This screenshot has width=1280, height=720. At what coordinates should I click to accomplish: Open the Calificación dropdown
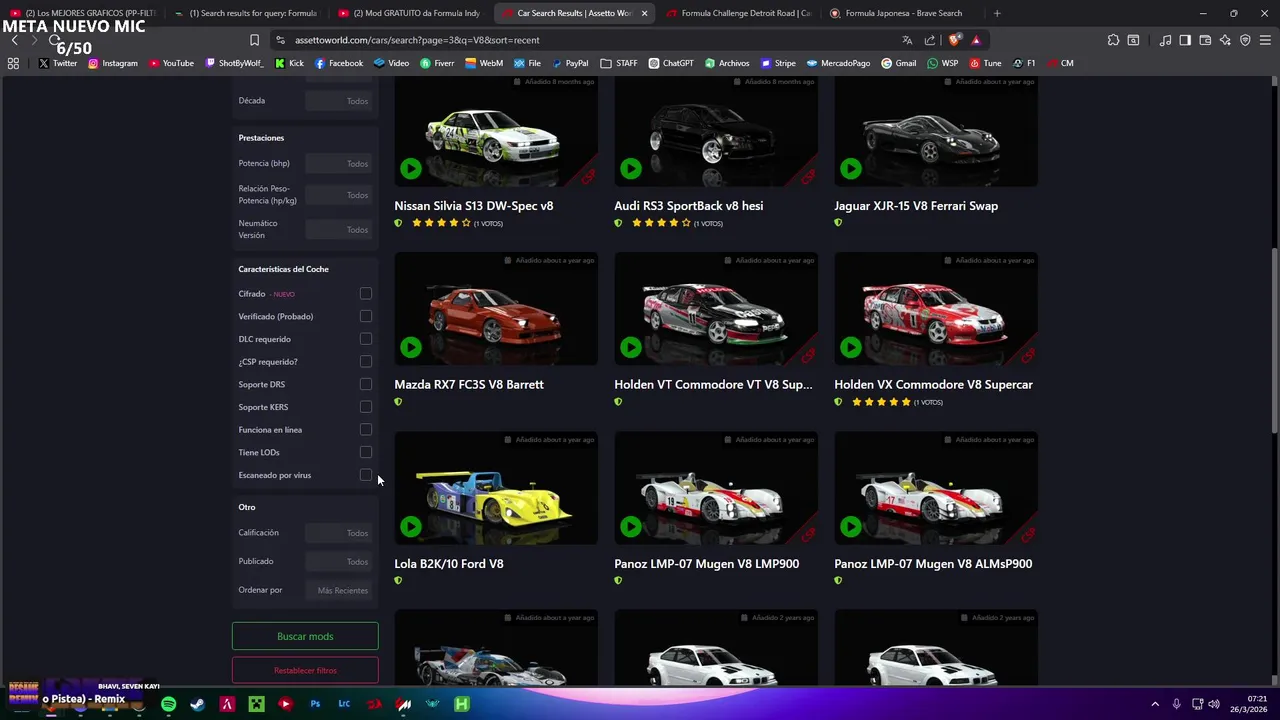pos(339,533)
